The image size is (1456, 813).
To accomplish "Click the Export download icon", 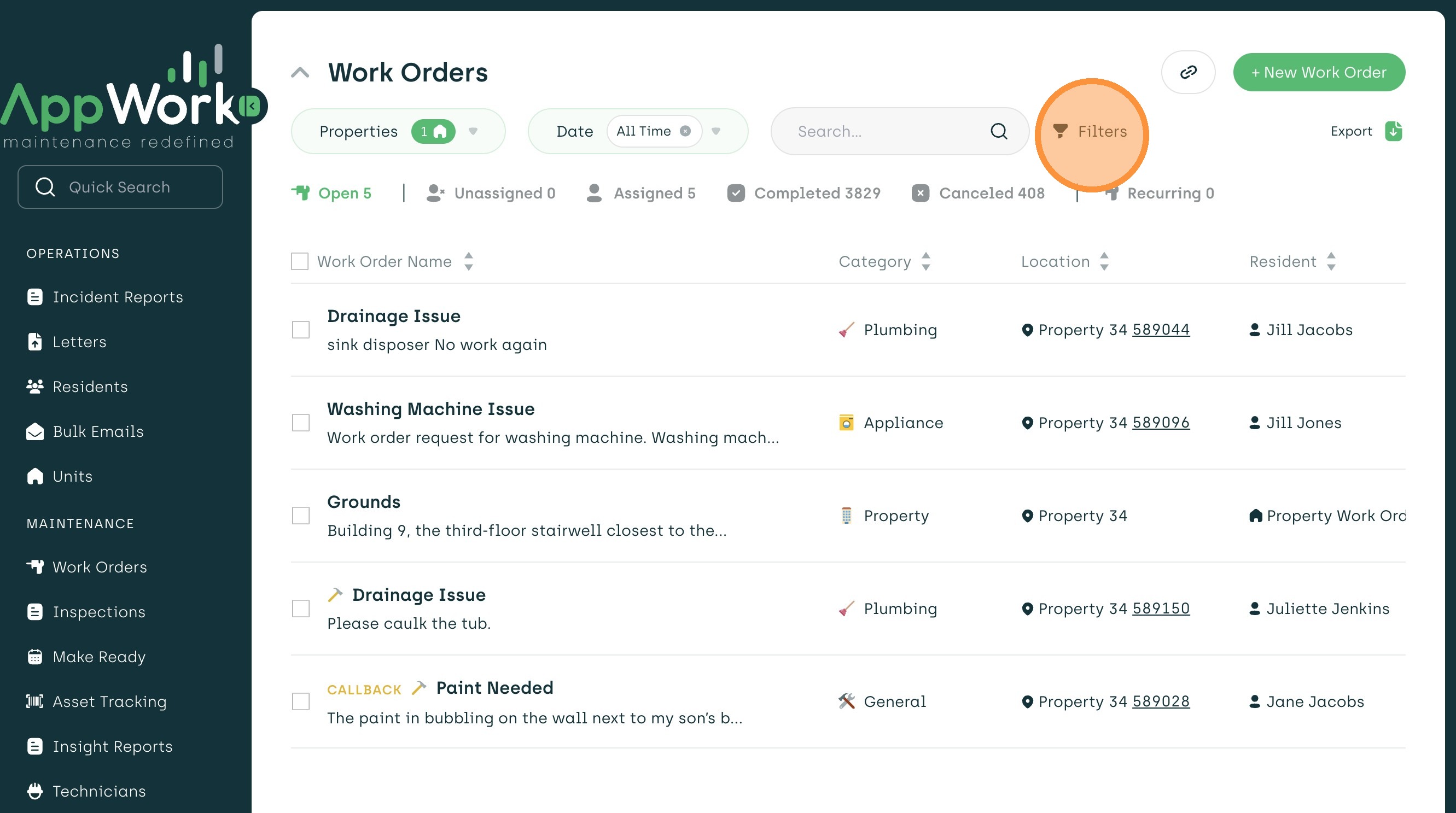I will point(1393,131).
